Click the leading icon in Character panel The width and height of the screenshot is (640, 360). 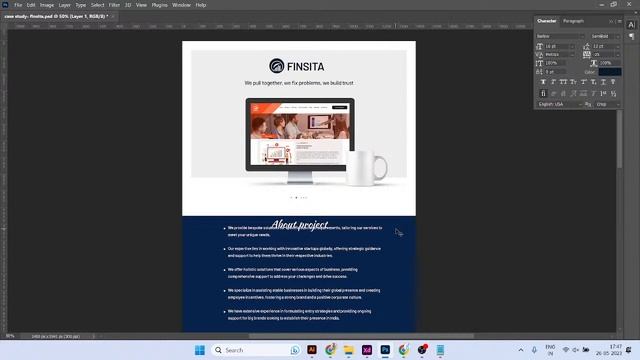(x=587, y=46)
